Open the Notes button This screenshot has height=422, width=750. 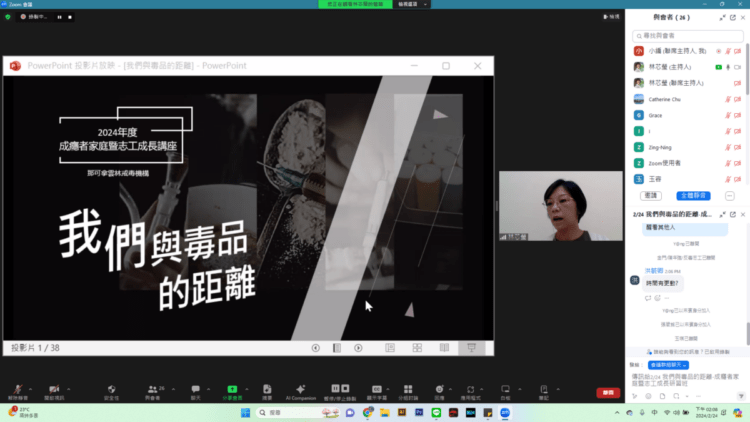click(x=544, y=391)
